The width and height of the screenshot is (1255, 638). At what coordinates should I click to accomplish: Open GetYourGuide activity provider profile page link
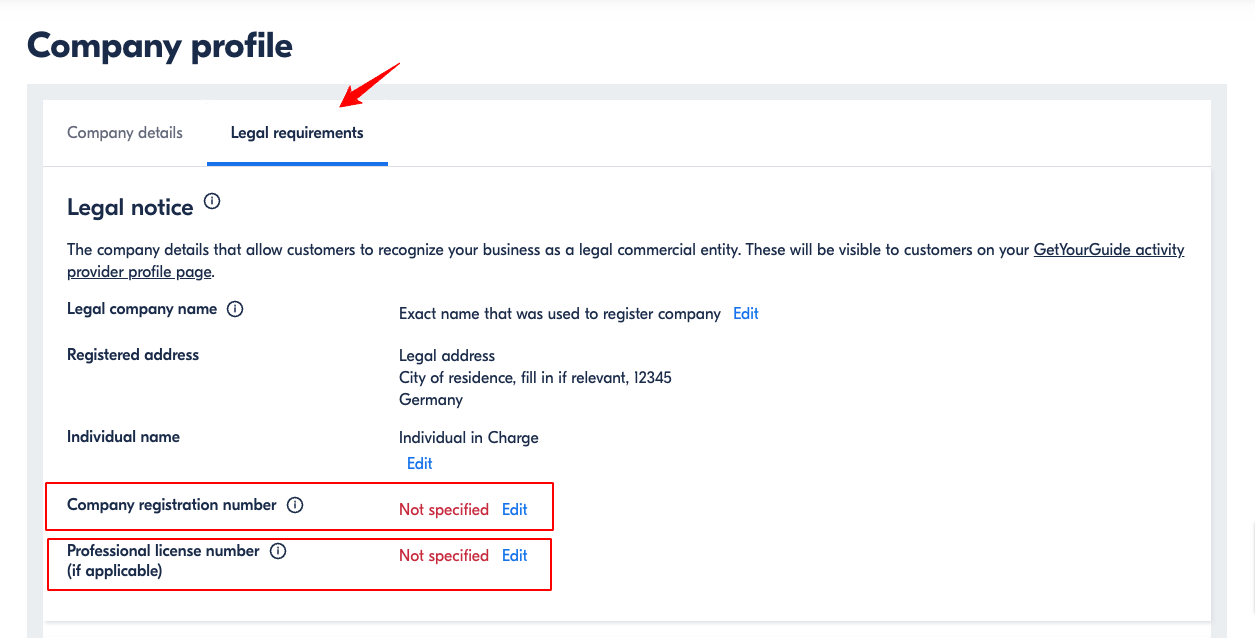[626, 260]
